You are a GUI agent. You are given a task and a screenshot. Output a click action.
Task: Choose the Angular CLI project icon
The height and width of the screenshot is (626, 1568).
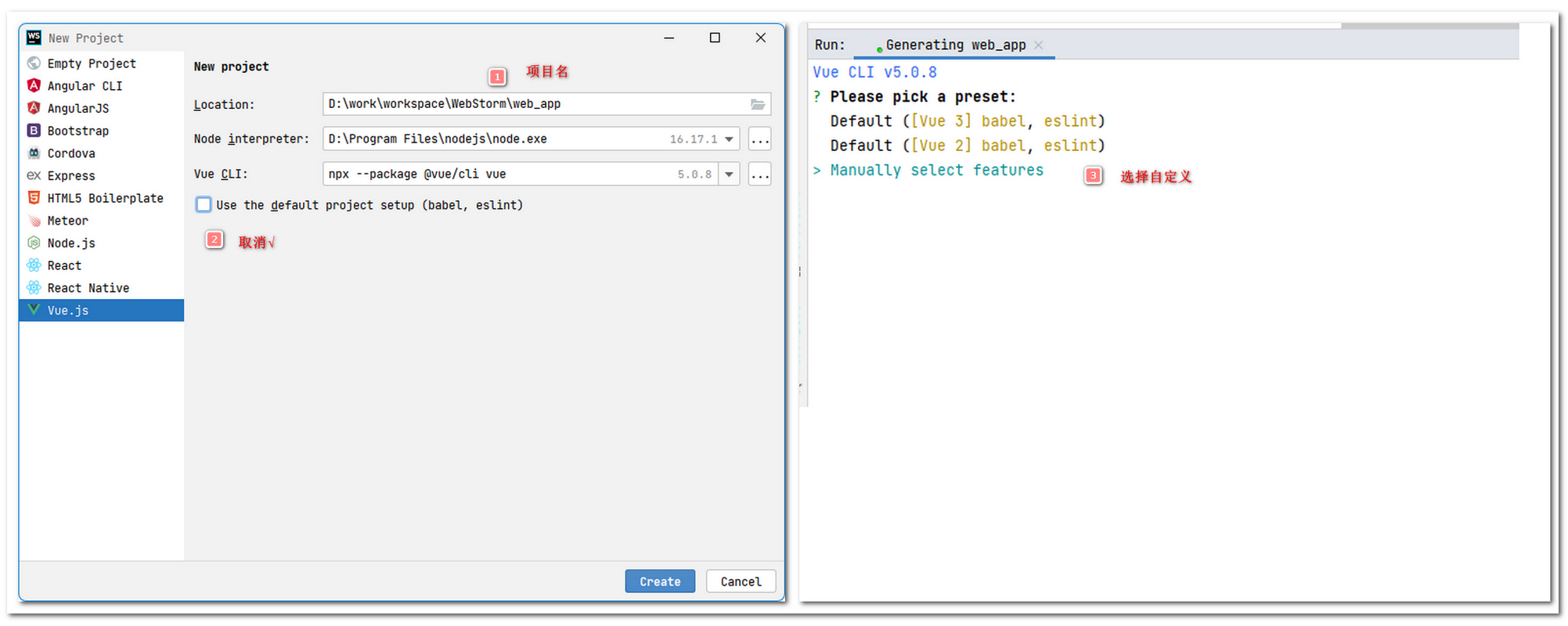[34, 85]
